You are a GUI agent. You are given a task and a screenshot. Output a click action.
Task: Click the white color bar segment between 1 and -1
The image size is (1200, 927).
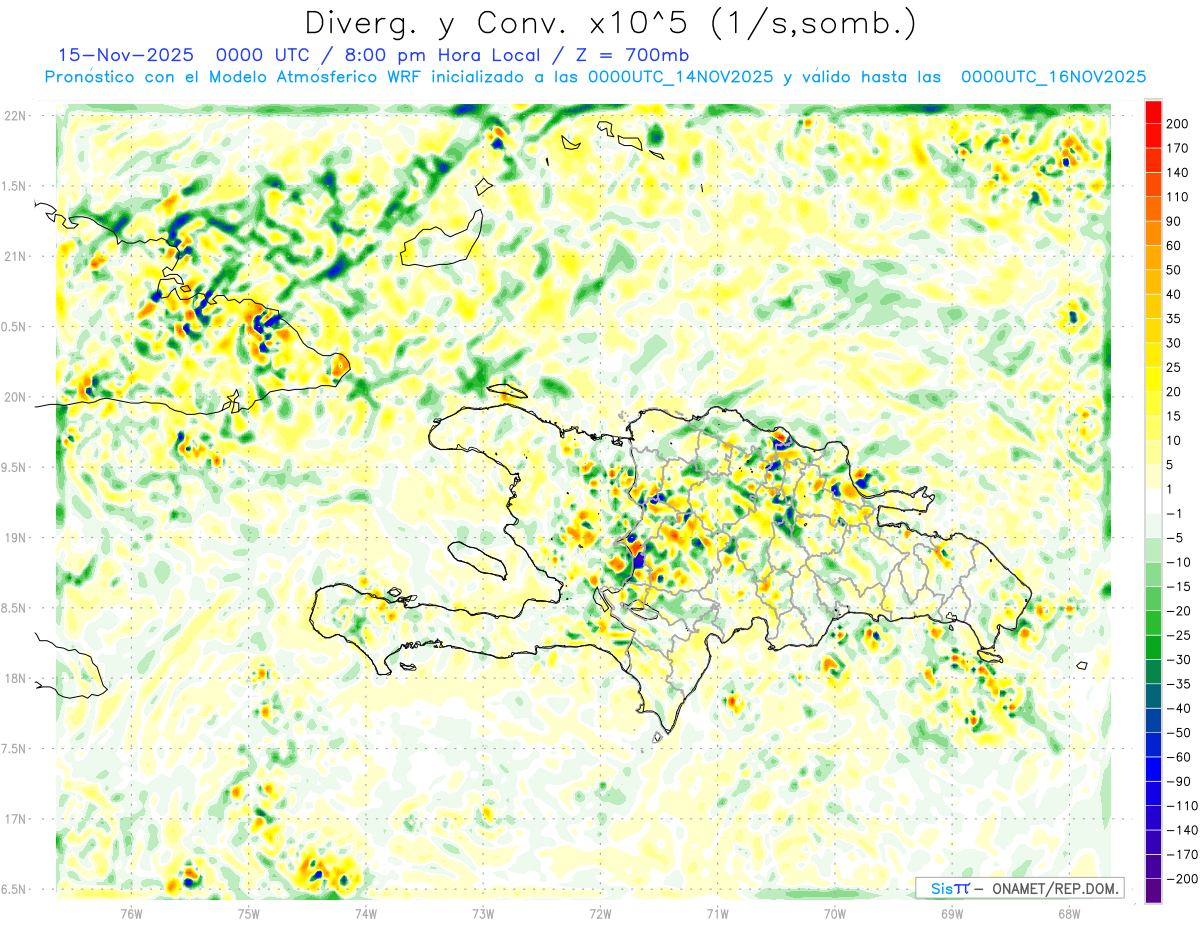[x=1153, y=502]
